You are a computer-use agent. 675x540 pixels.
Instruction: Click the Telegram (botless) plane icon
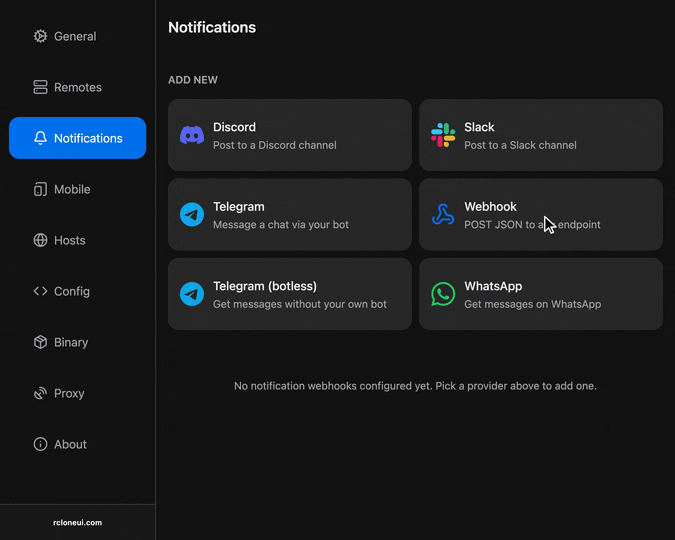point(192,294)
